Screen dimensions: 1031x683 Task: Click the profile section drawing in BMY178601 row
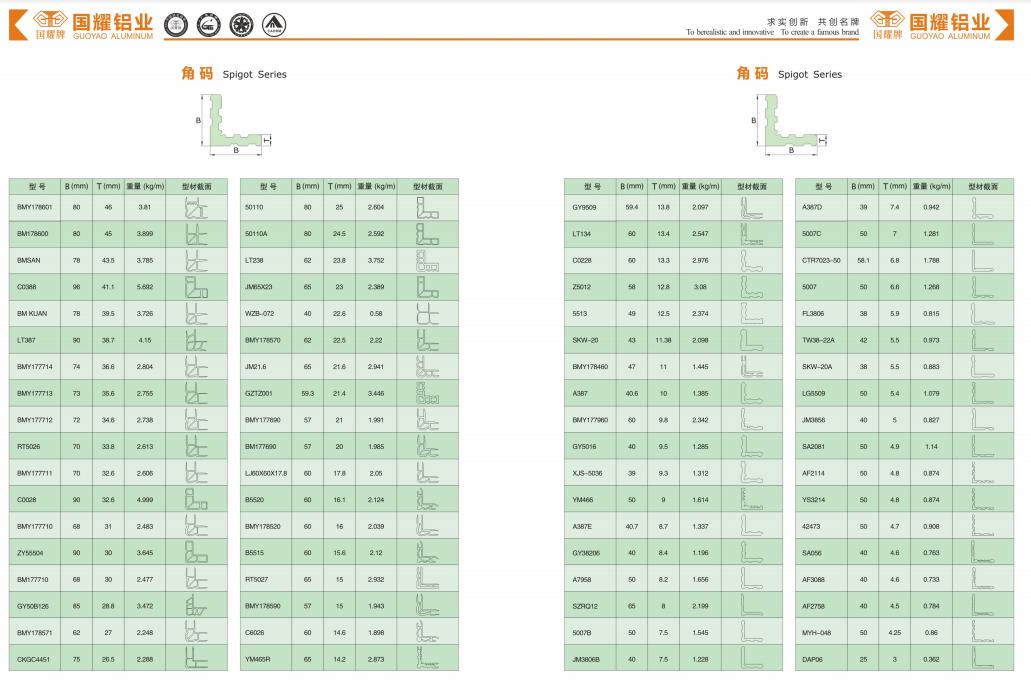click(x=196, y=207)
